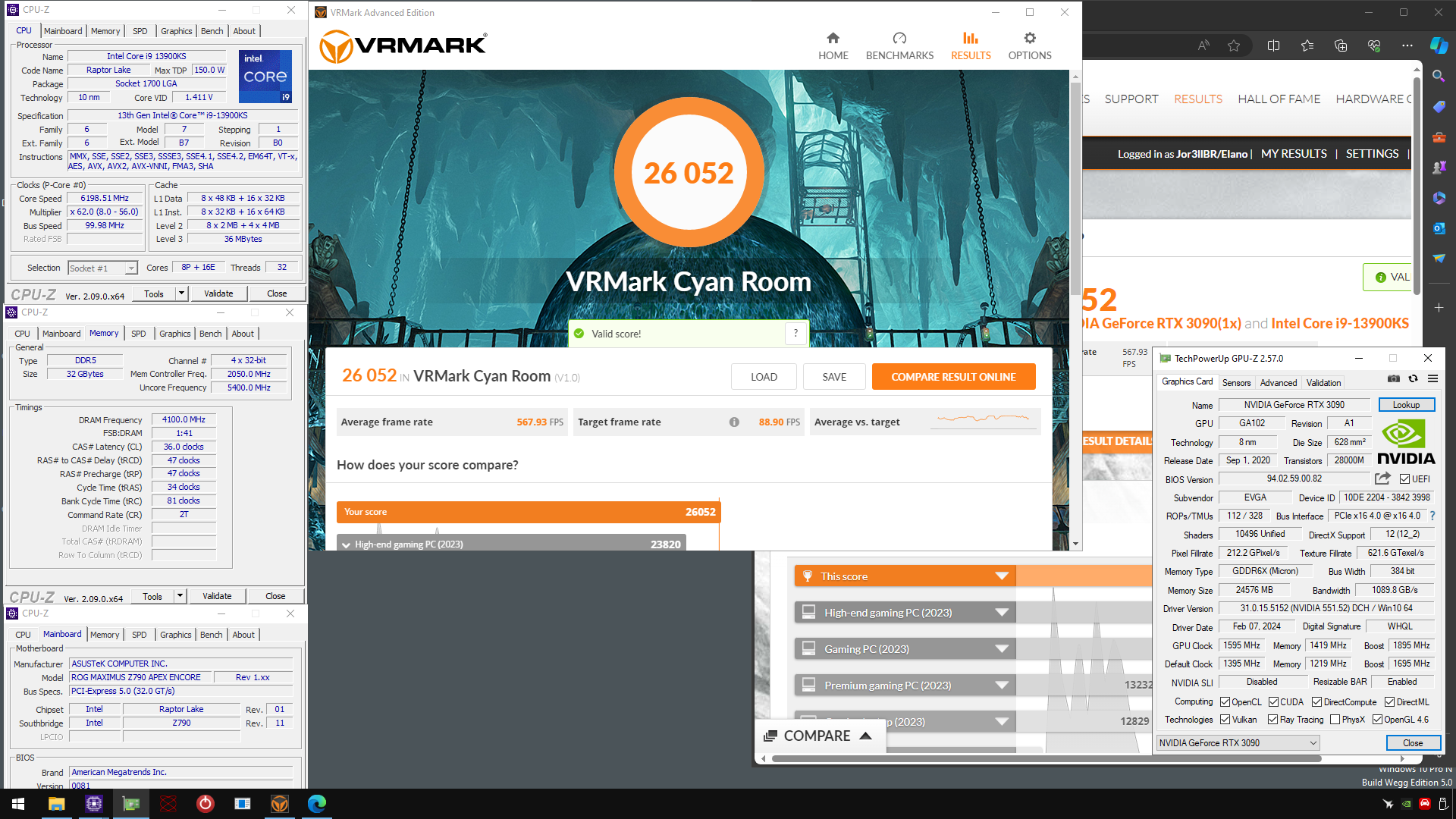Viewport: 1456px width, 819px height.
Task: Click GPU-Z screenshot camera icon
Action: click(x=1394, y=378)
